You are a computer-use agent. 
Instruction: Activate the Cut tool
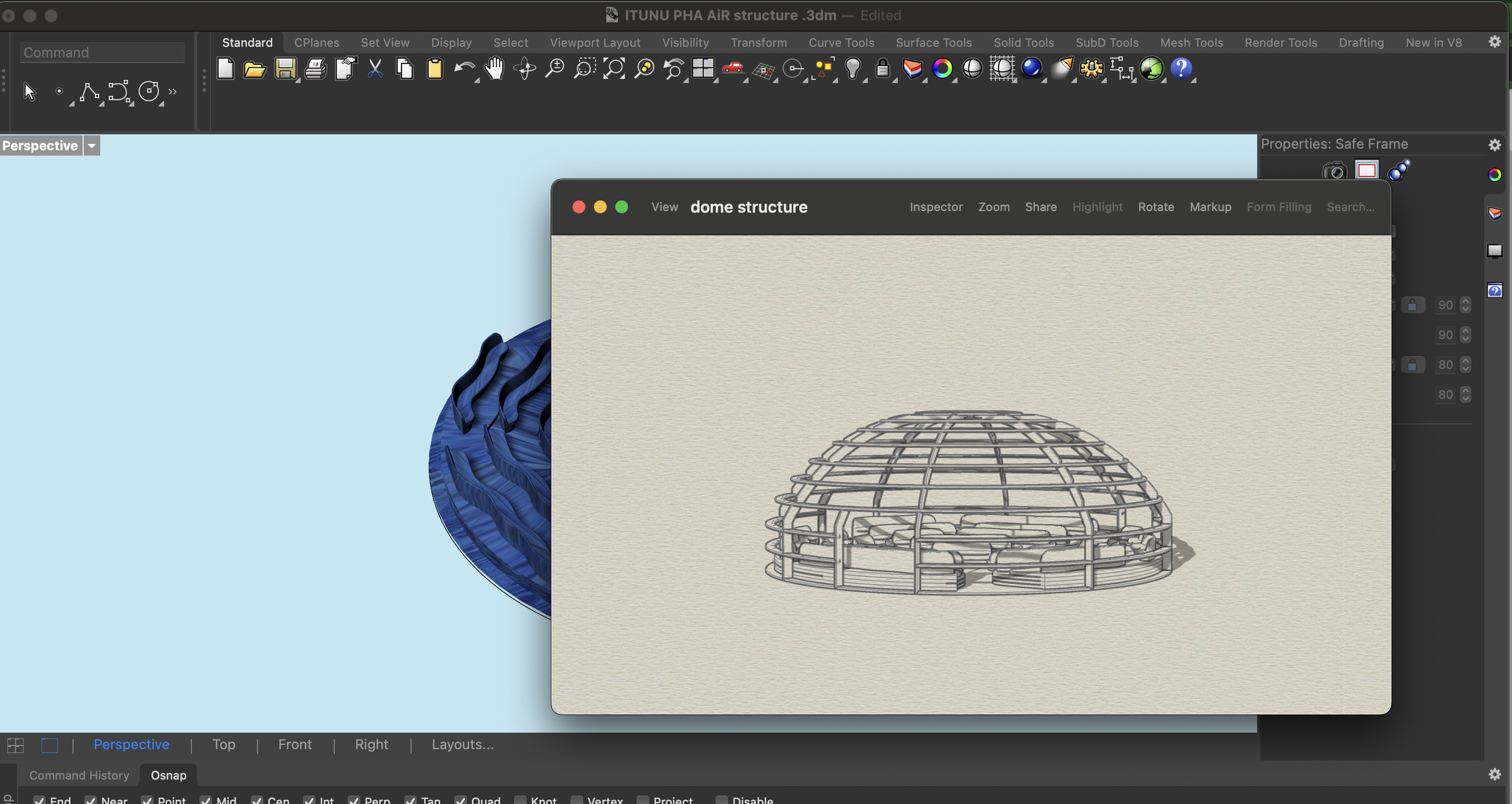[x=375, y=69]
